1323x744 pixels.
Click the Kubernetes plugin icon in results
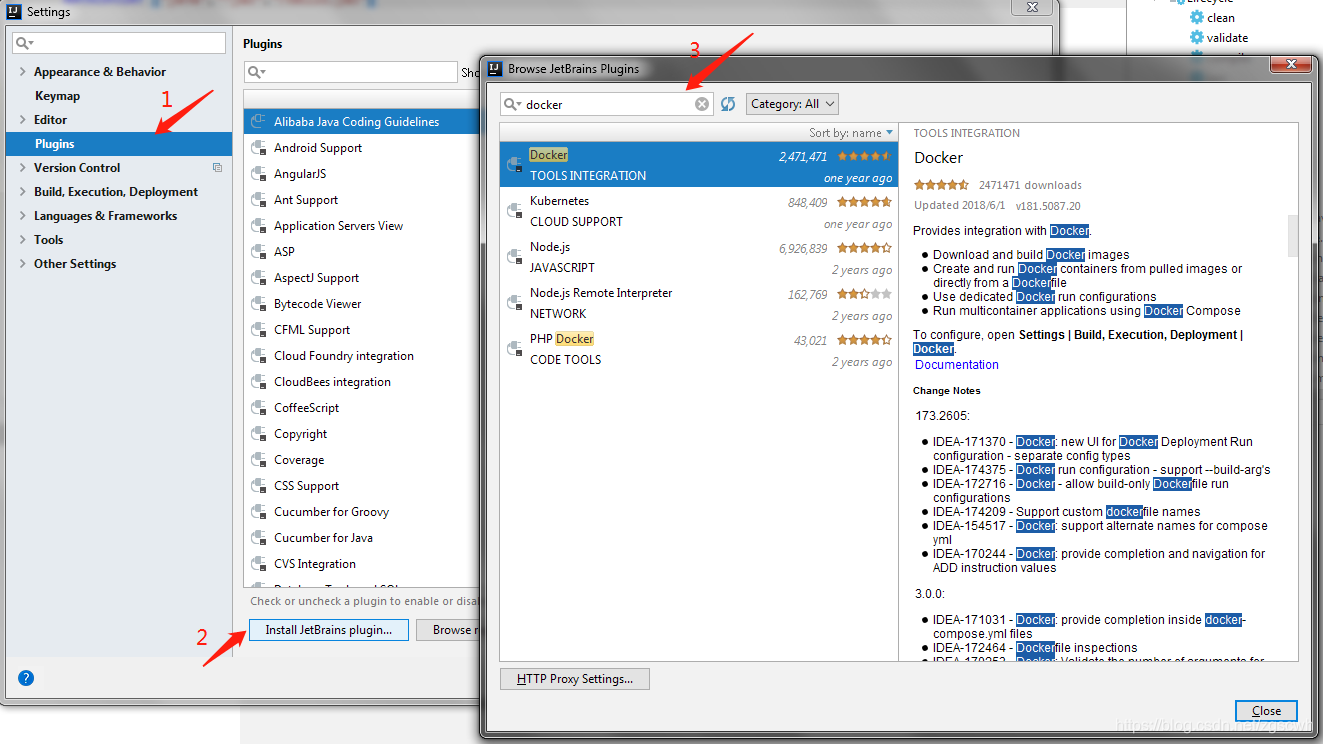(x=515, y=211)
